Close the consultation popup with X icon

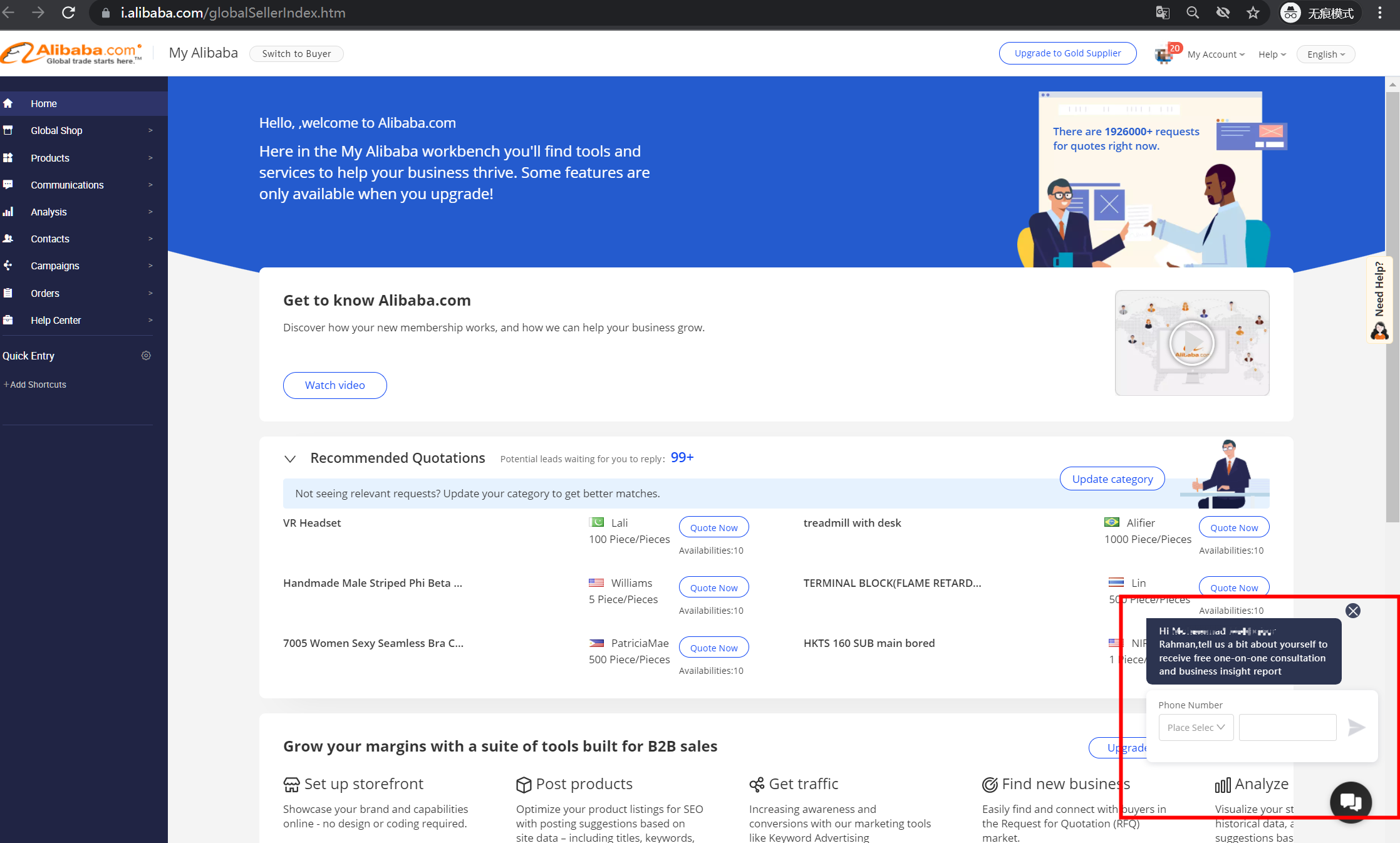[x=1353, y=611]
